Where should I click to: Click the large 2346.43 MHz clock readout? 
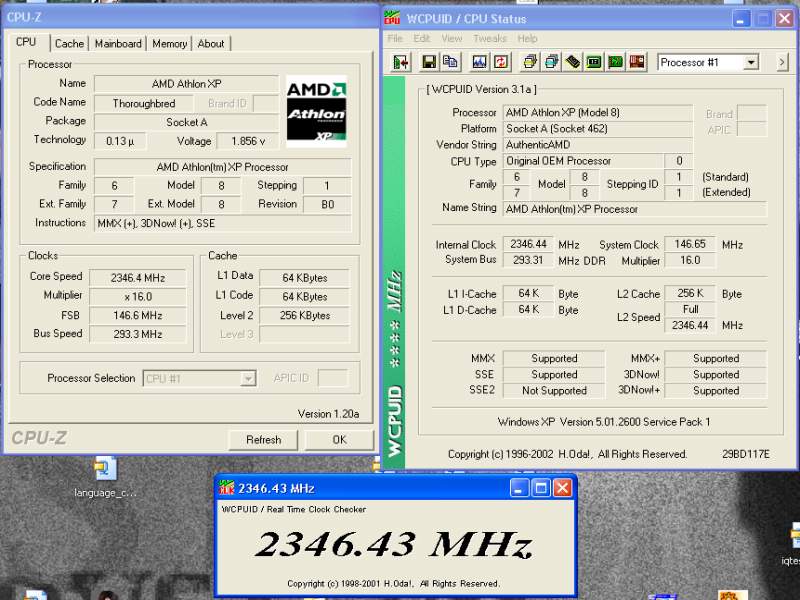(394, 544)
